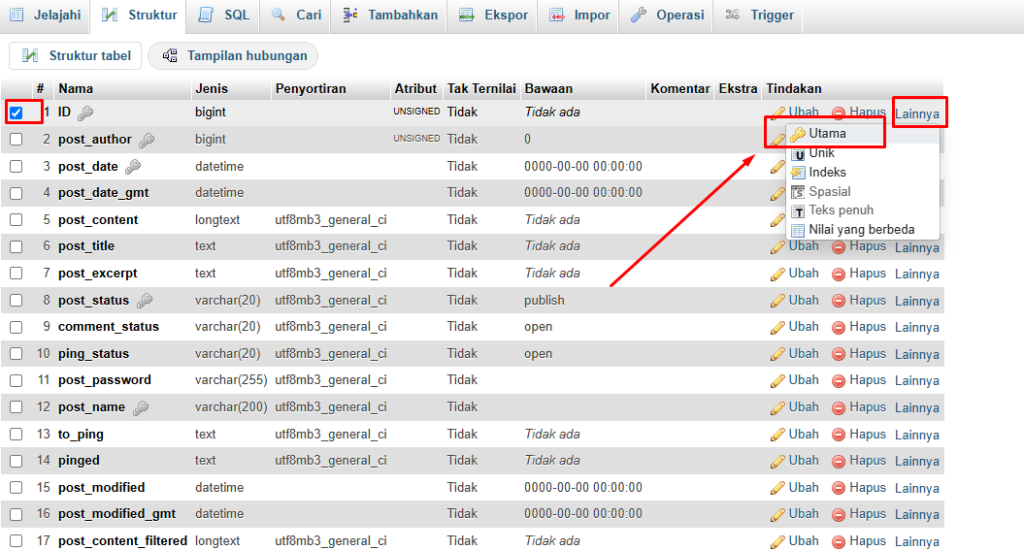Switch to the SQL tab
The image size is (1024, 550).
223,15
